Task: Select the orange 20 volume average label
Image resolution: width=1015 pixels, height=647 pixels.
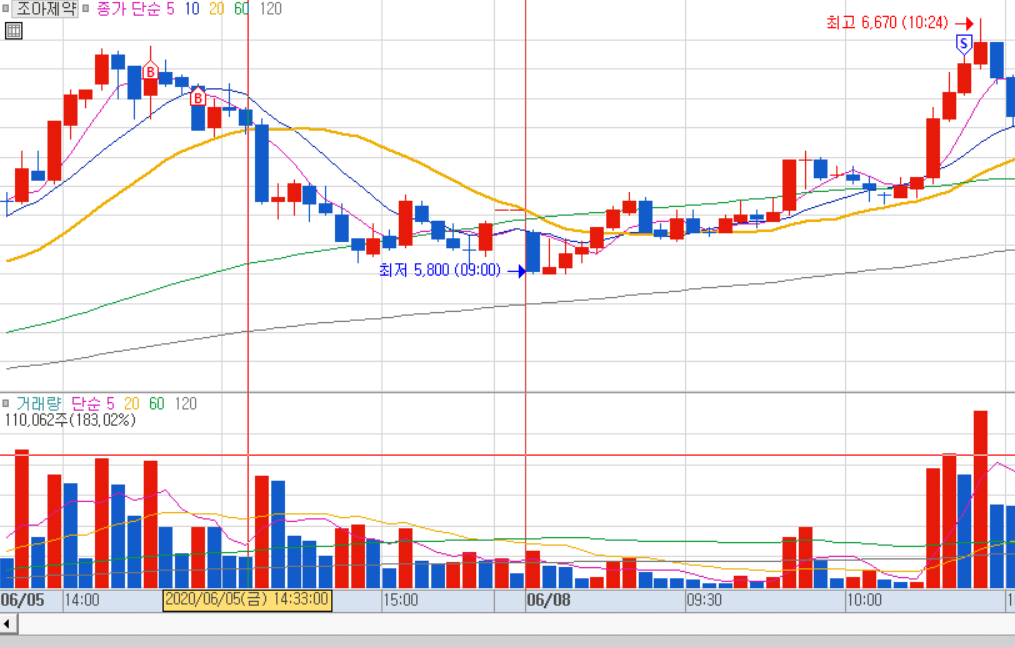Action: pyautogui.click(x=131, y=403)
